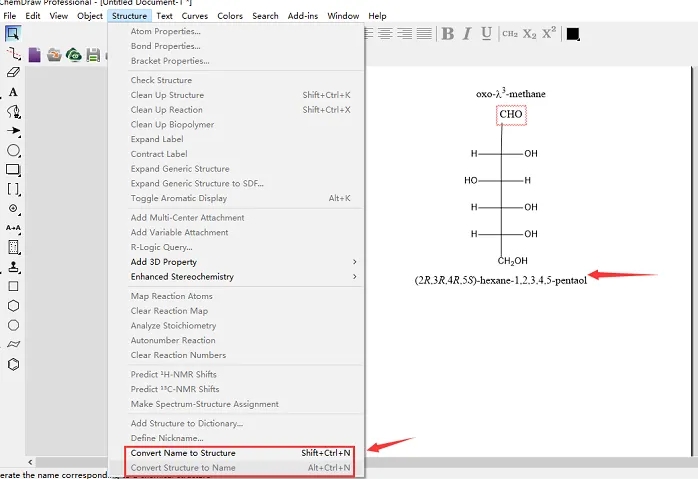Open the black color swatch

pyautogui.click(x=573, y=34)
